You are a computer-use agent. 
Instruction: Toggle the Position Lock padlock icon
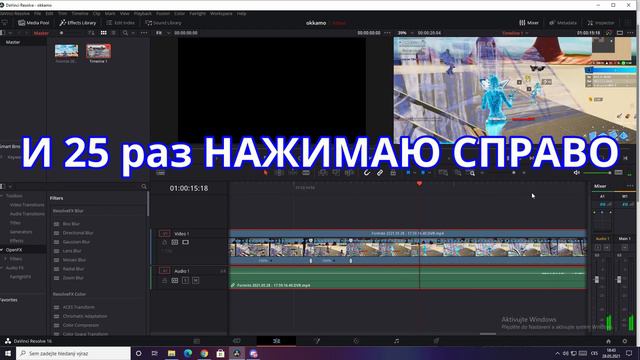[x=393, y=173]
